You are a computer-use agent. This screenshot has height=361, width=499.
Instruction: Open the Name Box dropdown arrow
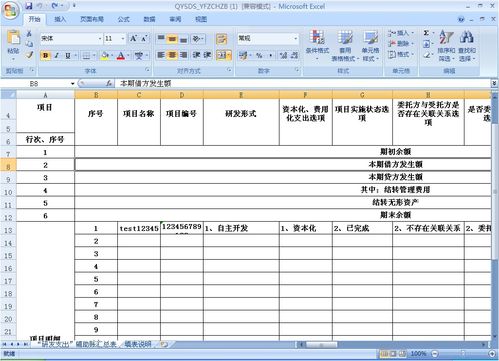pyautogui.click(x=72, y=84)
